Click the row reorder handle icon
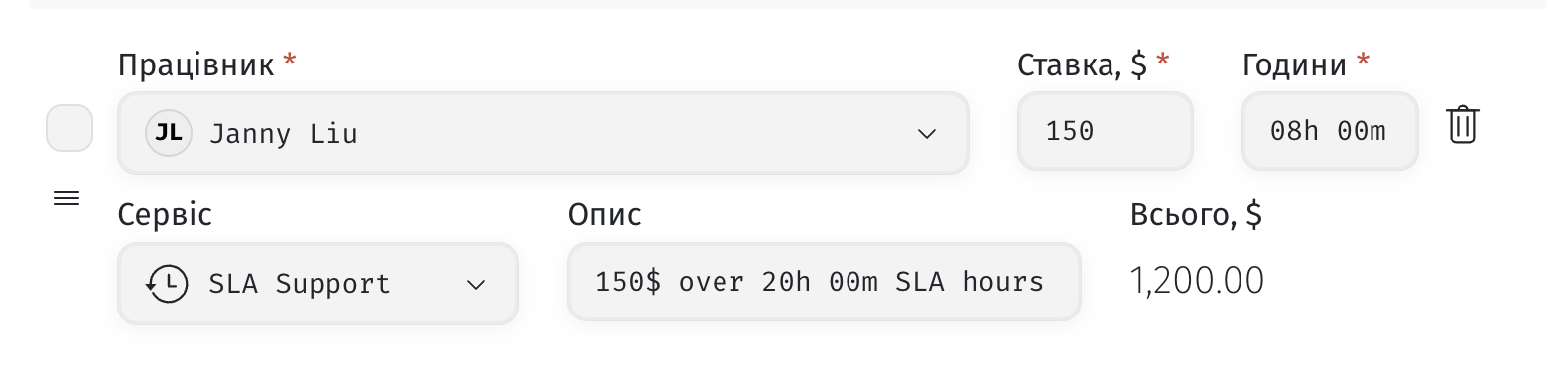This screenshot has width=1568, height=377. (x=66, y=198)
